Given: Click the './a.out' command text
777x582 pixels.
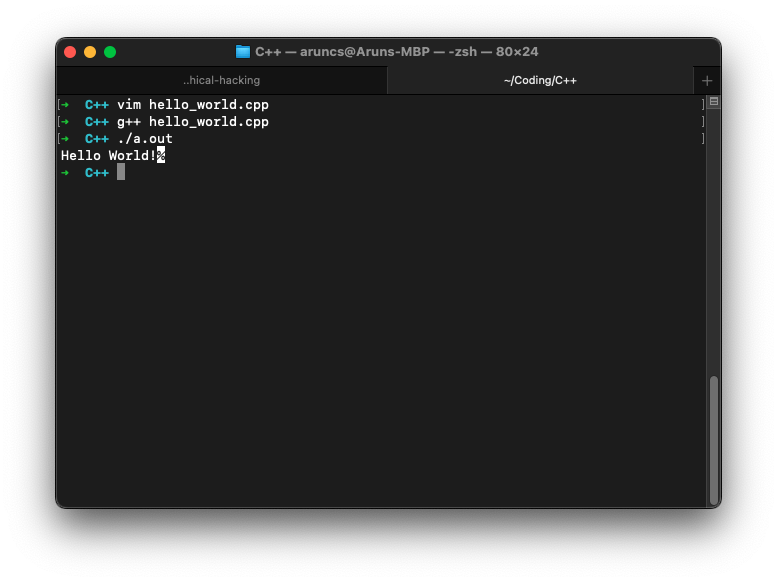Looking at the screenshot, I should (145, 139).
